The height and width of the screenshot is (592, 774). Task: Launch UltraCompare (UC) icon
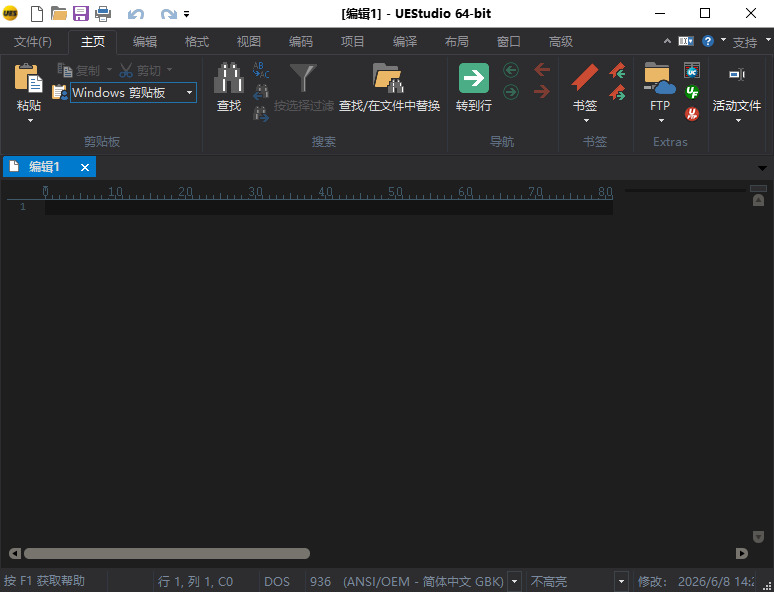[692, 71]
